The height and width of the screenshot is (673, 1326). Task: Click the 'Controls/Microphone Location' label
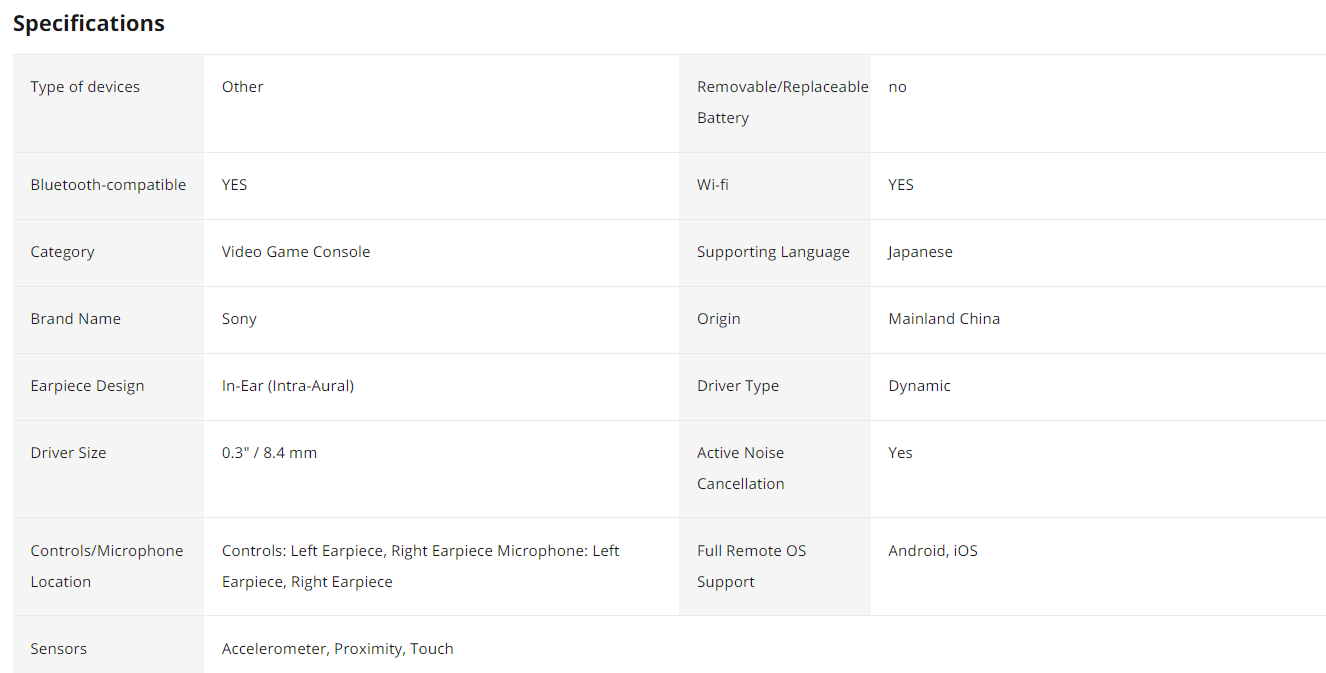click(x=107, y=566)
